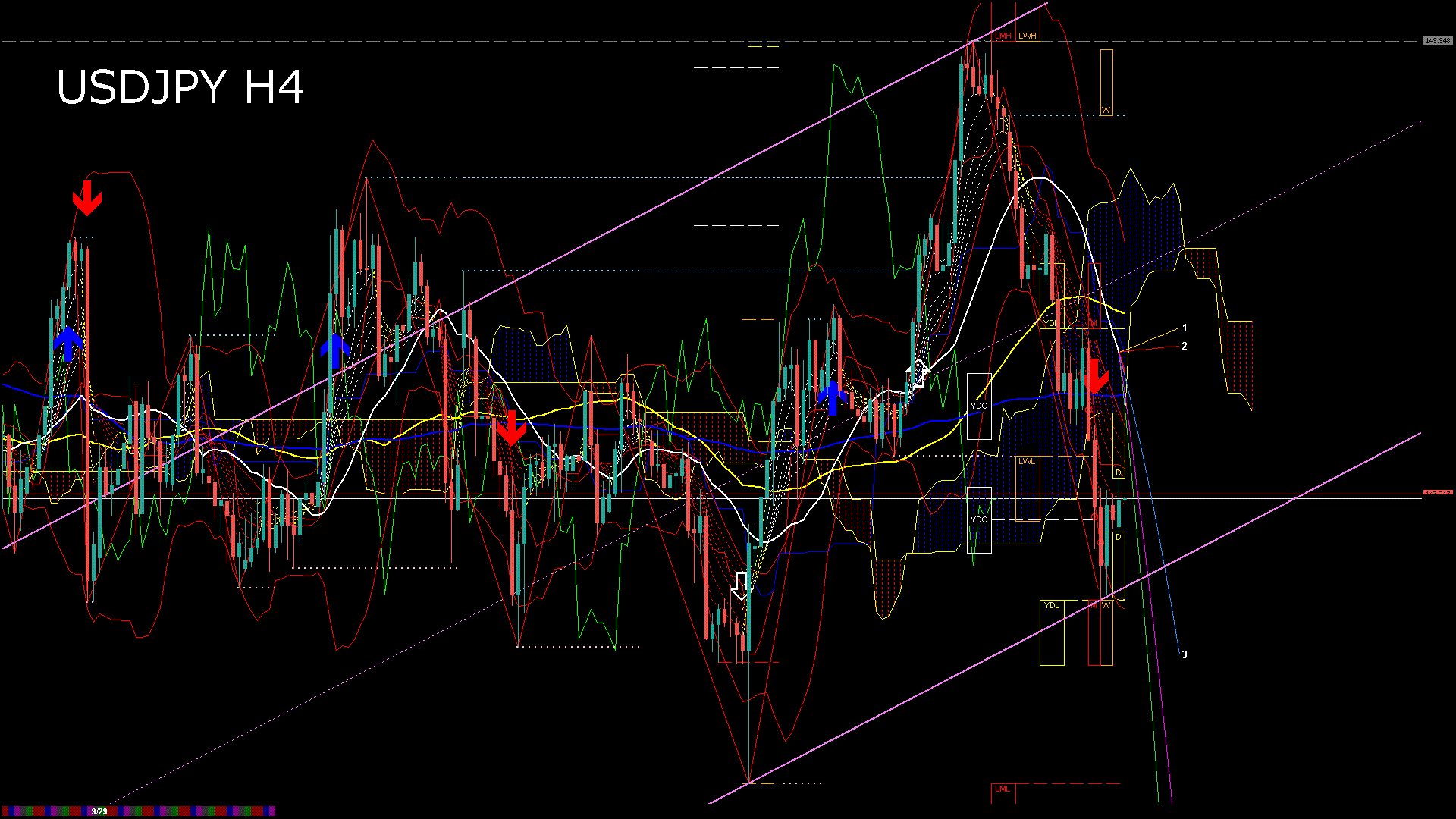1456x819 pixels.
Task: Click the YDL label box
Action: click(x=1052, y=605)
